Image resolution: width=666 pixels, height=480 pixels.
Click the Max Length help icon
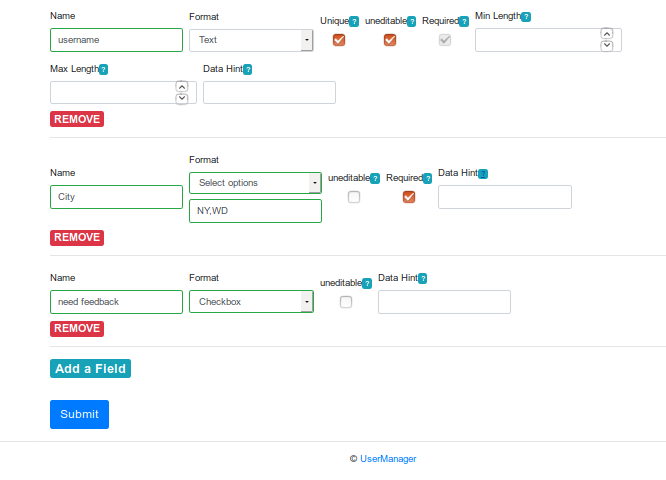point(103,69)
